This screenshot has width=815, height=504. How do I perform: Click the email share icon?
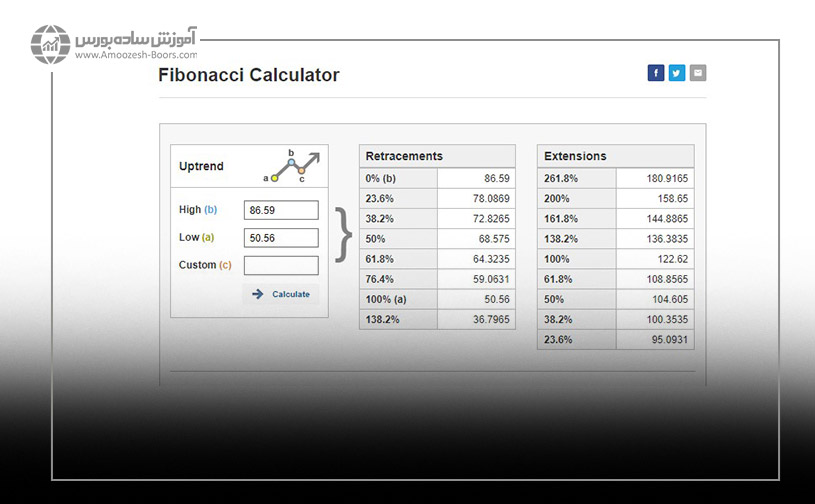pyautogui.click(x=698, y=73)
